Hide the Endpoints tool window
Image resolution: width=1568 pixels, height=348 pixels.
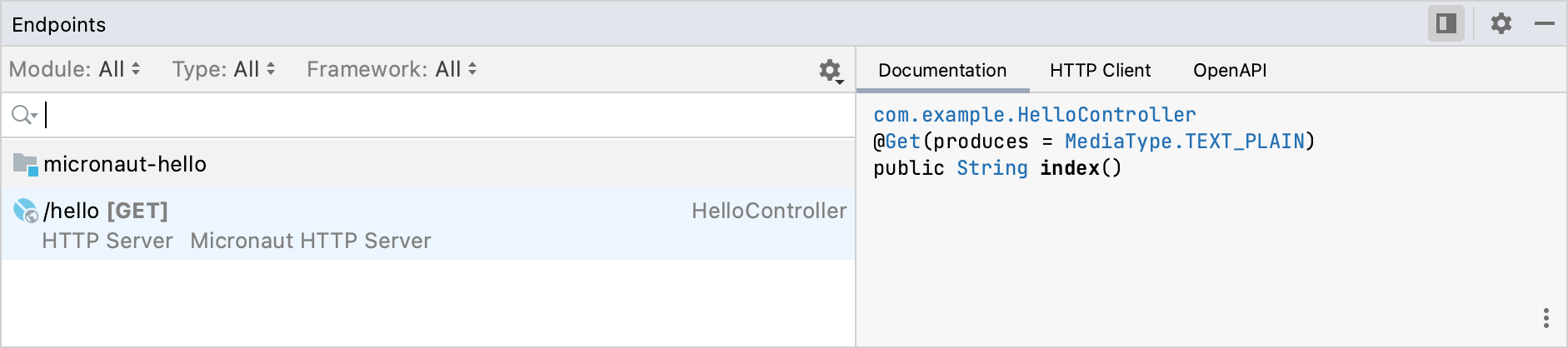point(1545,24)
